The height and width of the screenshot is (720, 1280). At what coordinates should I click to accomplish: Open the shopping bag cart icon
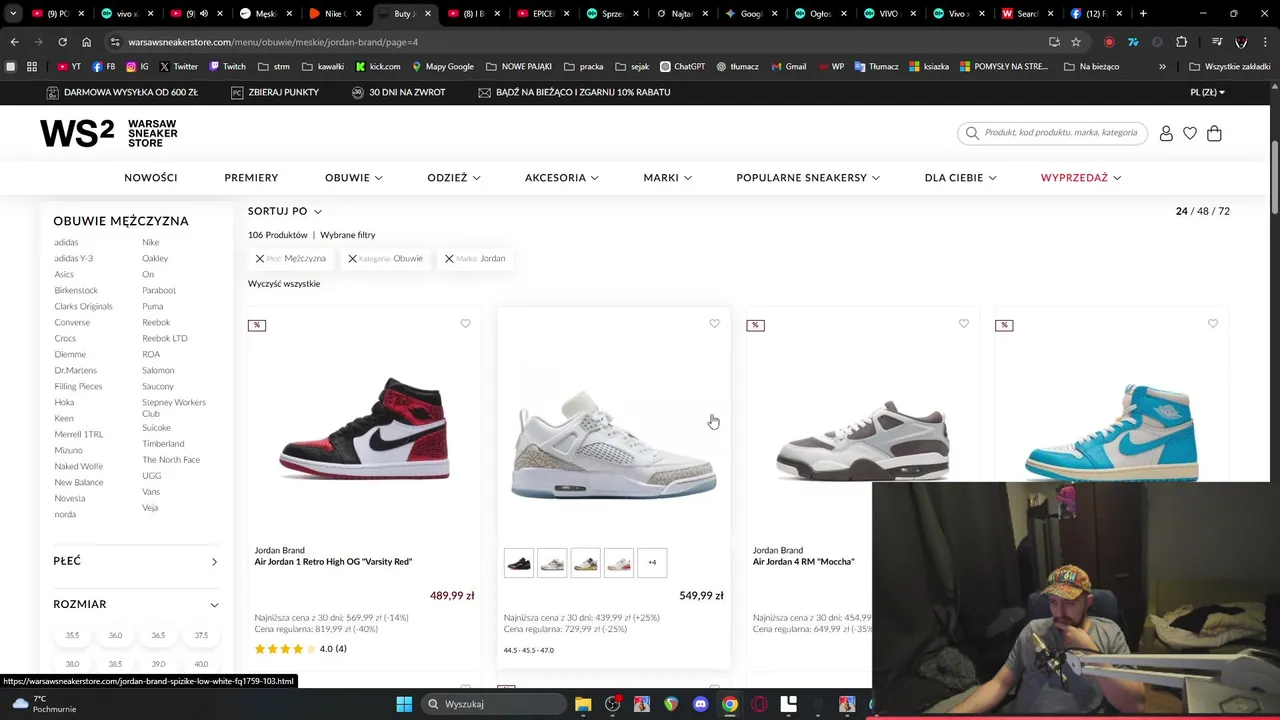1214,133
